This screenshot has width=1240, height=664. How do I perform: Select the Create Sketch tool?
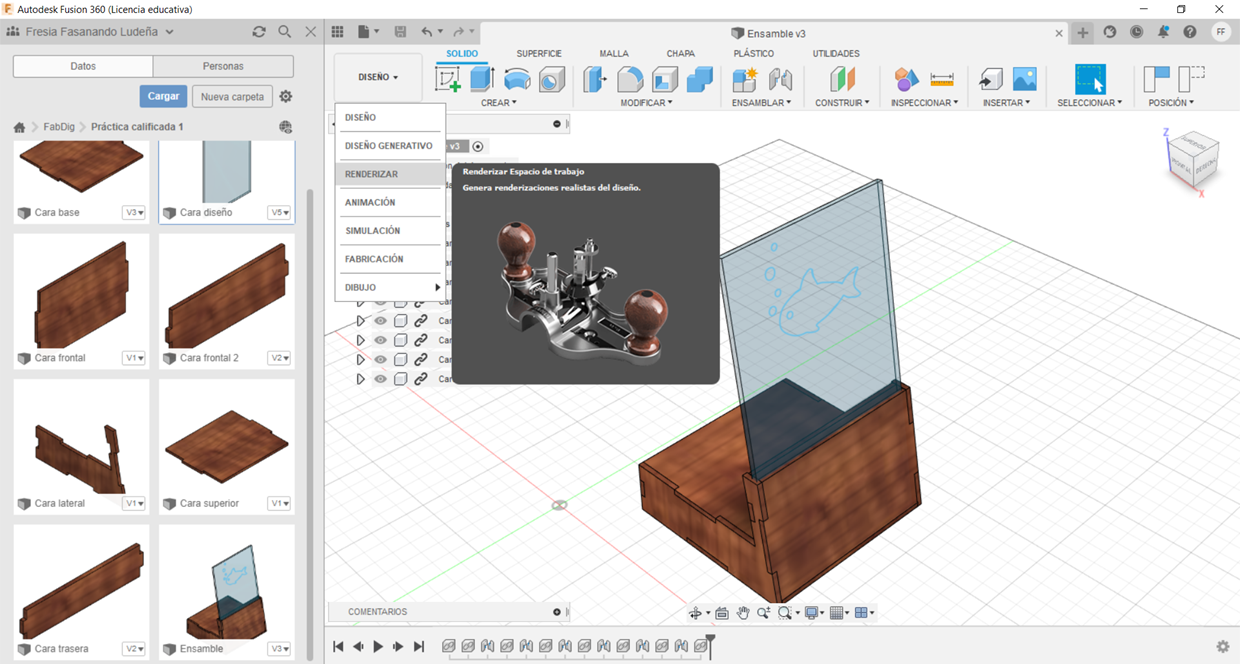449,79
